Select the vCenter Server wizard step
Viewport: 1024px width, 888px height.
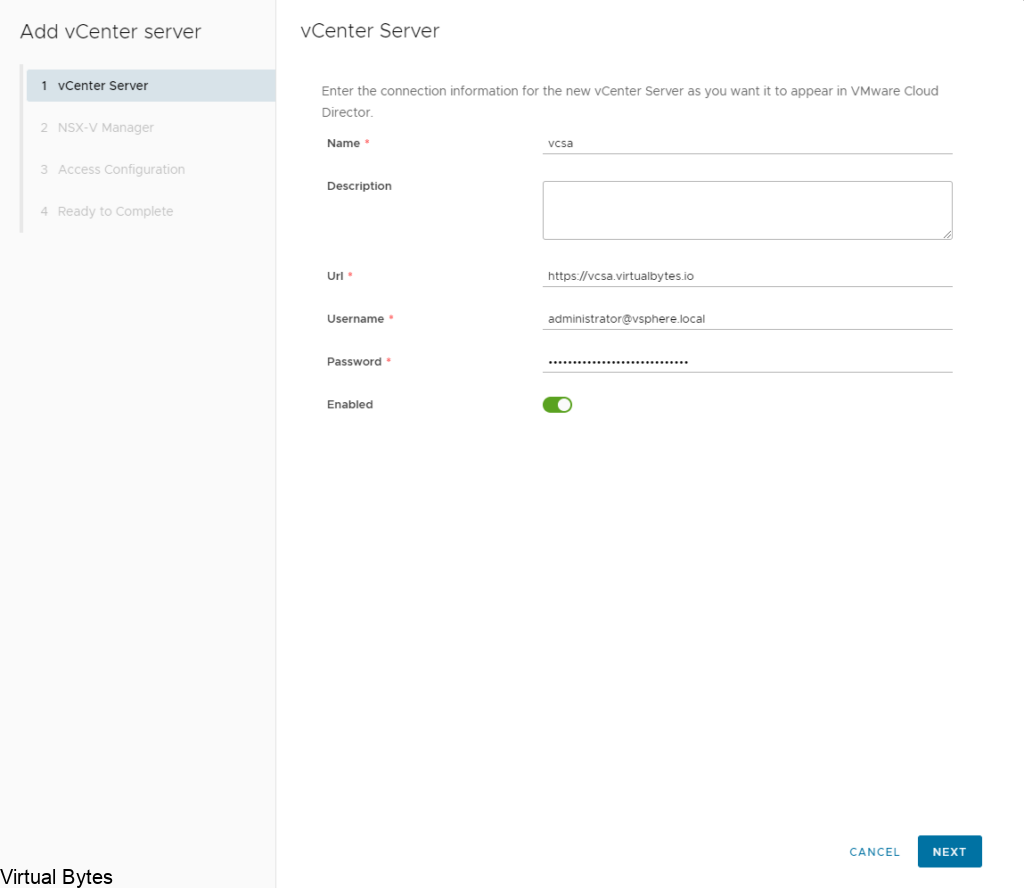click(x=151, y=86)
